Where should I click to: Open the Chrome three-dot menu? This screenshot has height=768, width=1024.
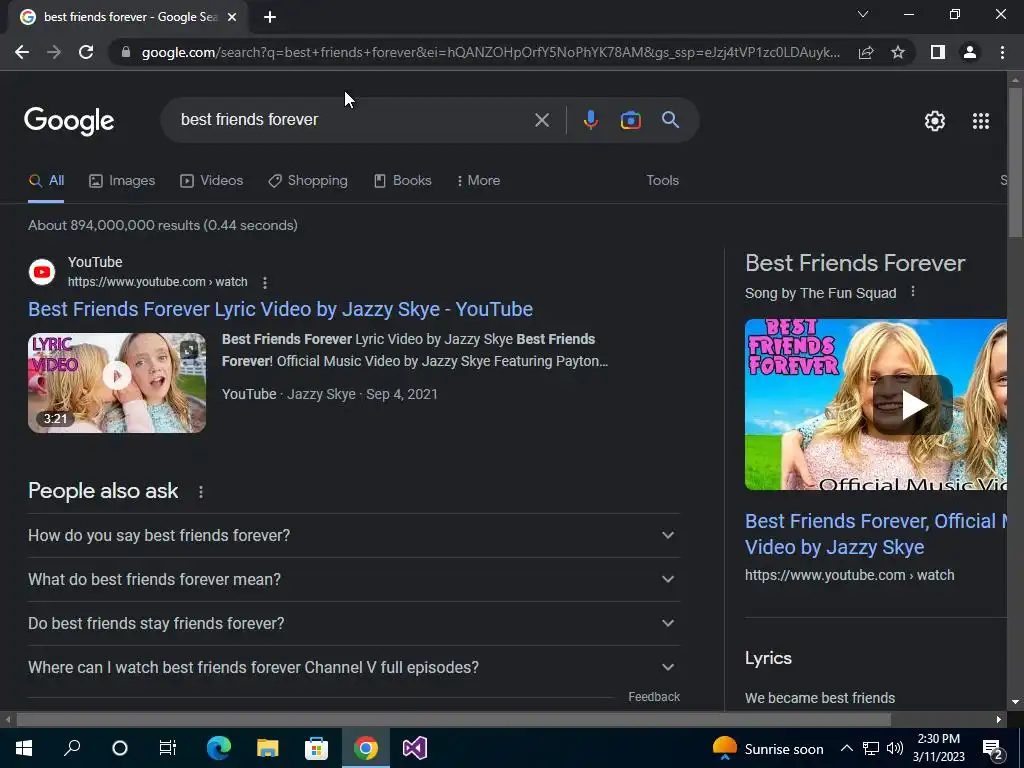point(1002,52)
